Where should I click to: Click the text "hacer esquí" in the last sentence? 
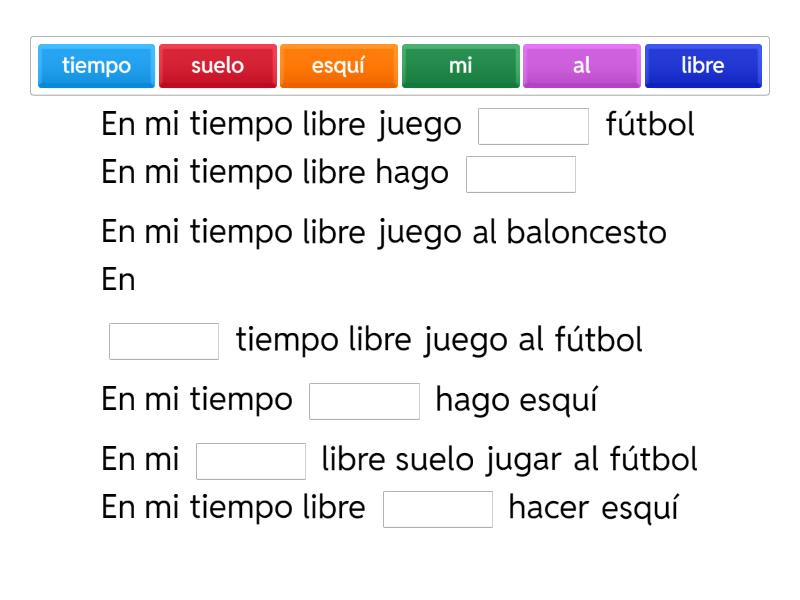click(593, 508)
